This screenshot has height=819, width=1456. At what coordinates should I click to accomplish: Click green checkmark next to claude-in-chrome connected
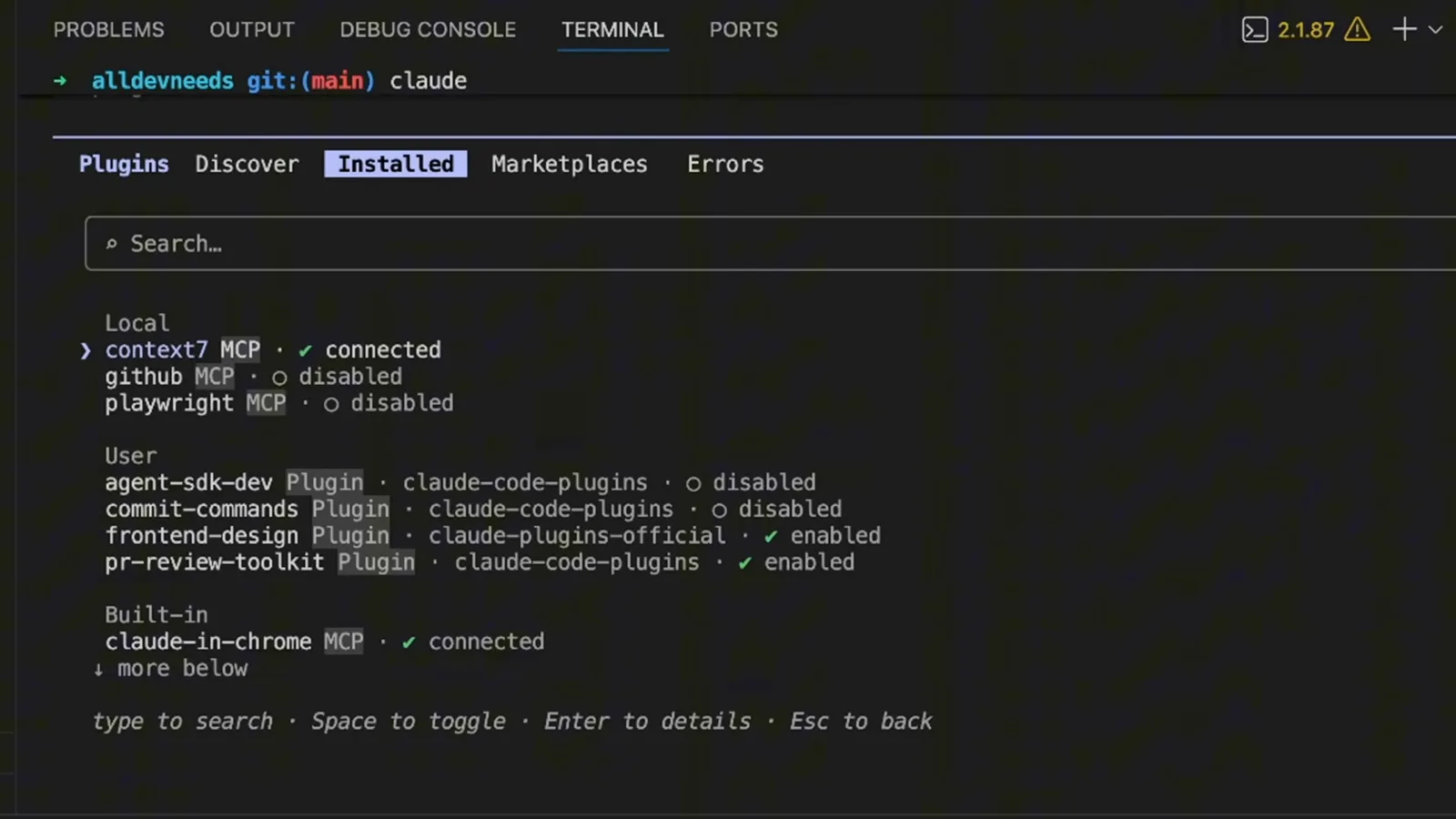[409, 642]
